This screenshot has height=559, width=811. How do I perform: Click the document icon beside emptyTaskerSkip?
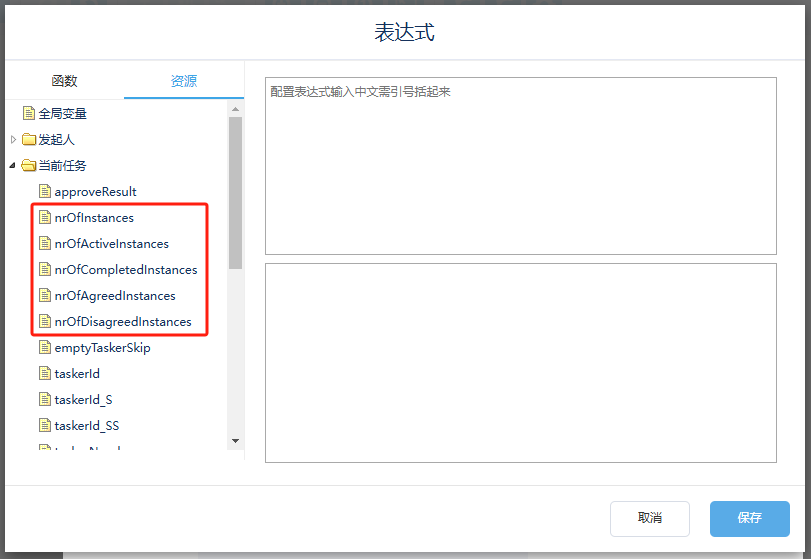click(44, 347)
